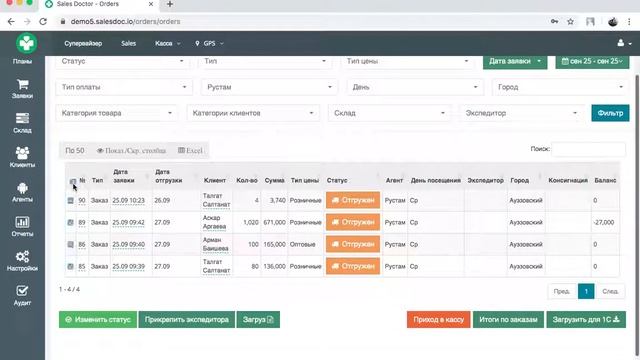
Task: Open a new browser tab
Action: point(170,4)
